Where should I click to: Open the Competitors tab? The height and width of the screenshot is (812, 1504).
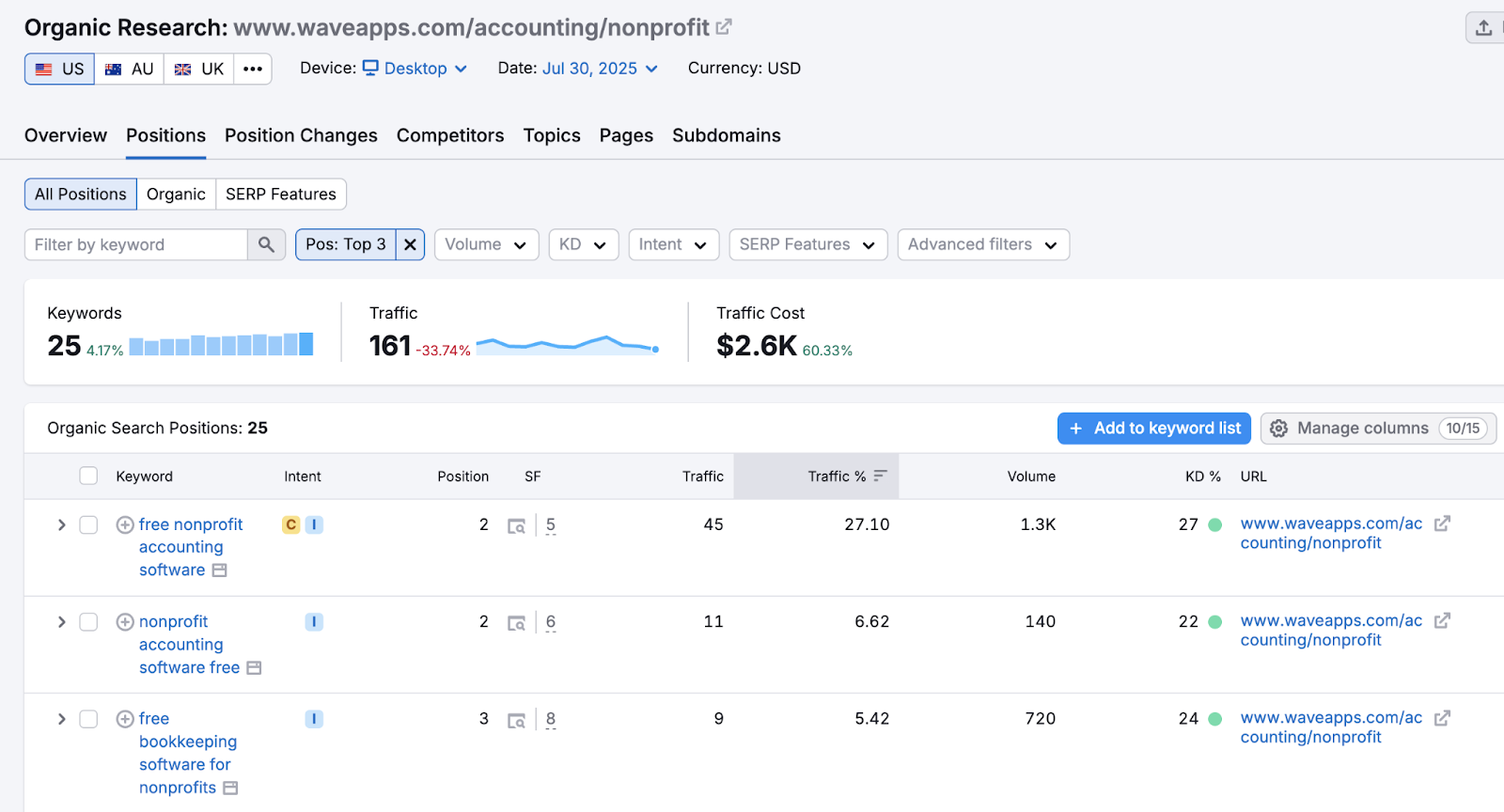pyautogui.click(x=450, y=135)
